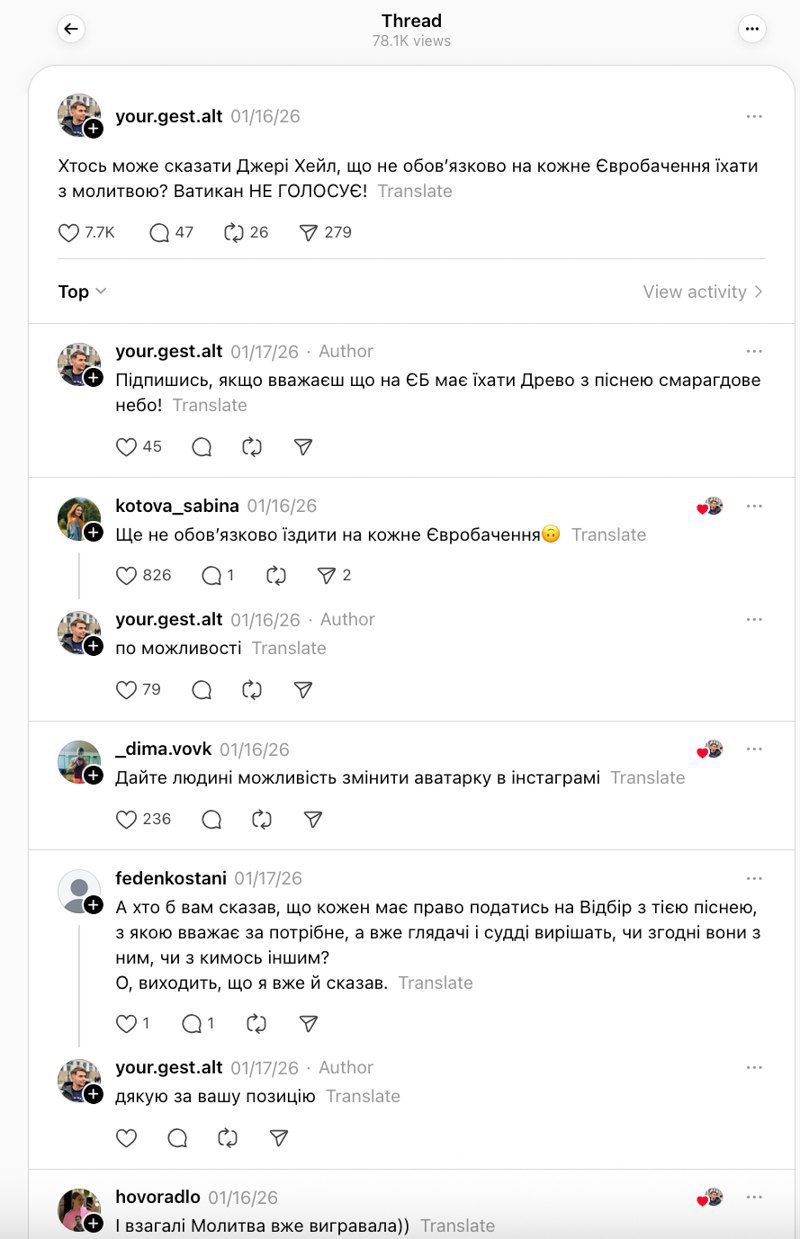Share the main post with 279 shares
This screenshot has height=1239, width=800.
coord(309,233)
